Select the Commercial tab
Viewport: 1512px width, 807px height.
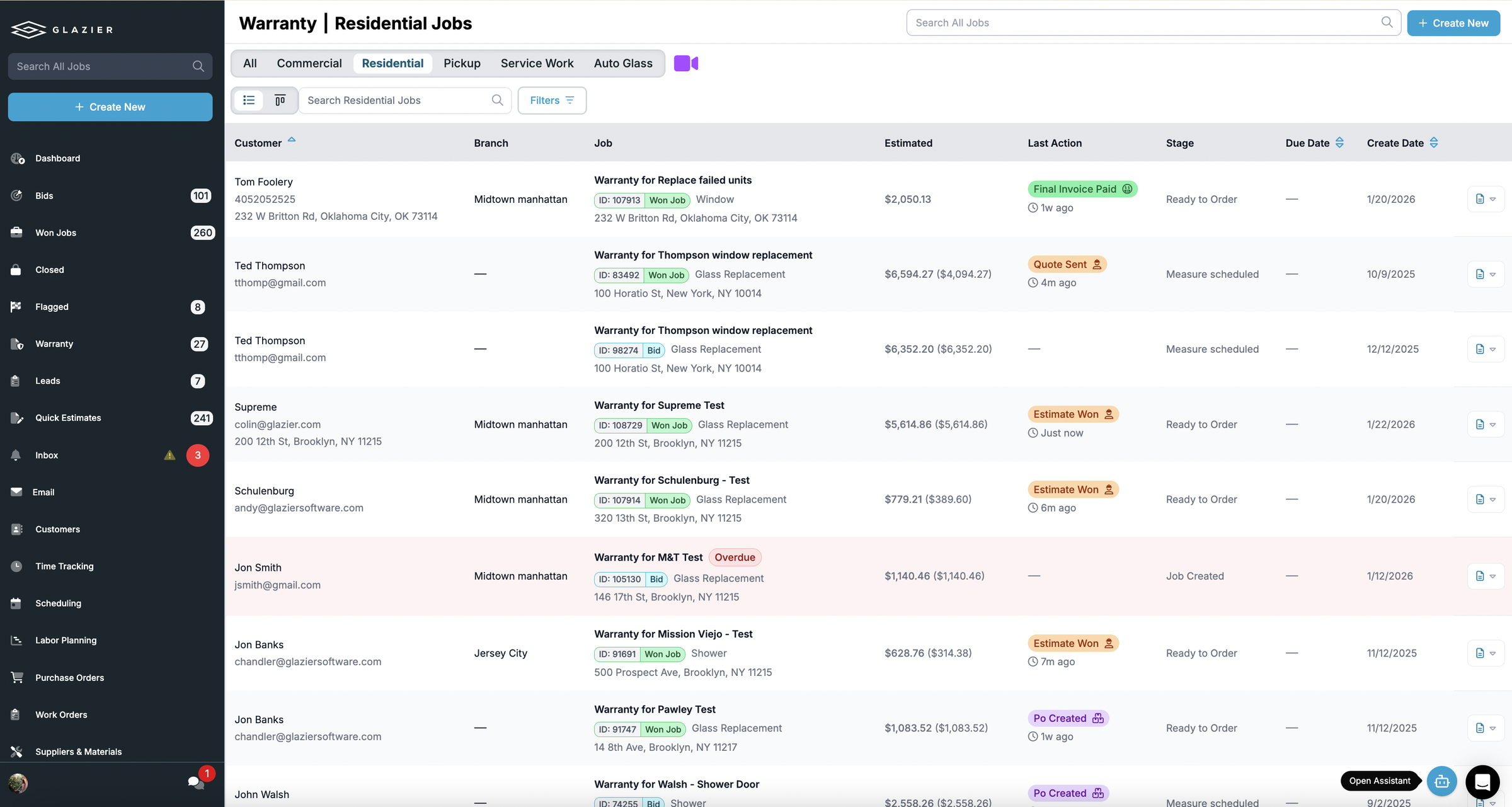[x=309, y=64]
